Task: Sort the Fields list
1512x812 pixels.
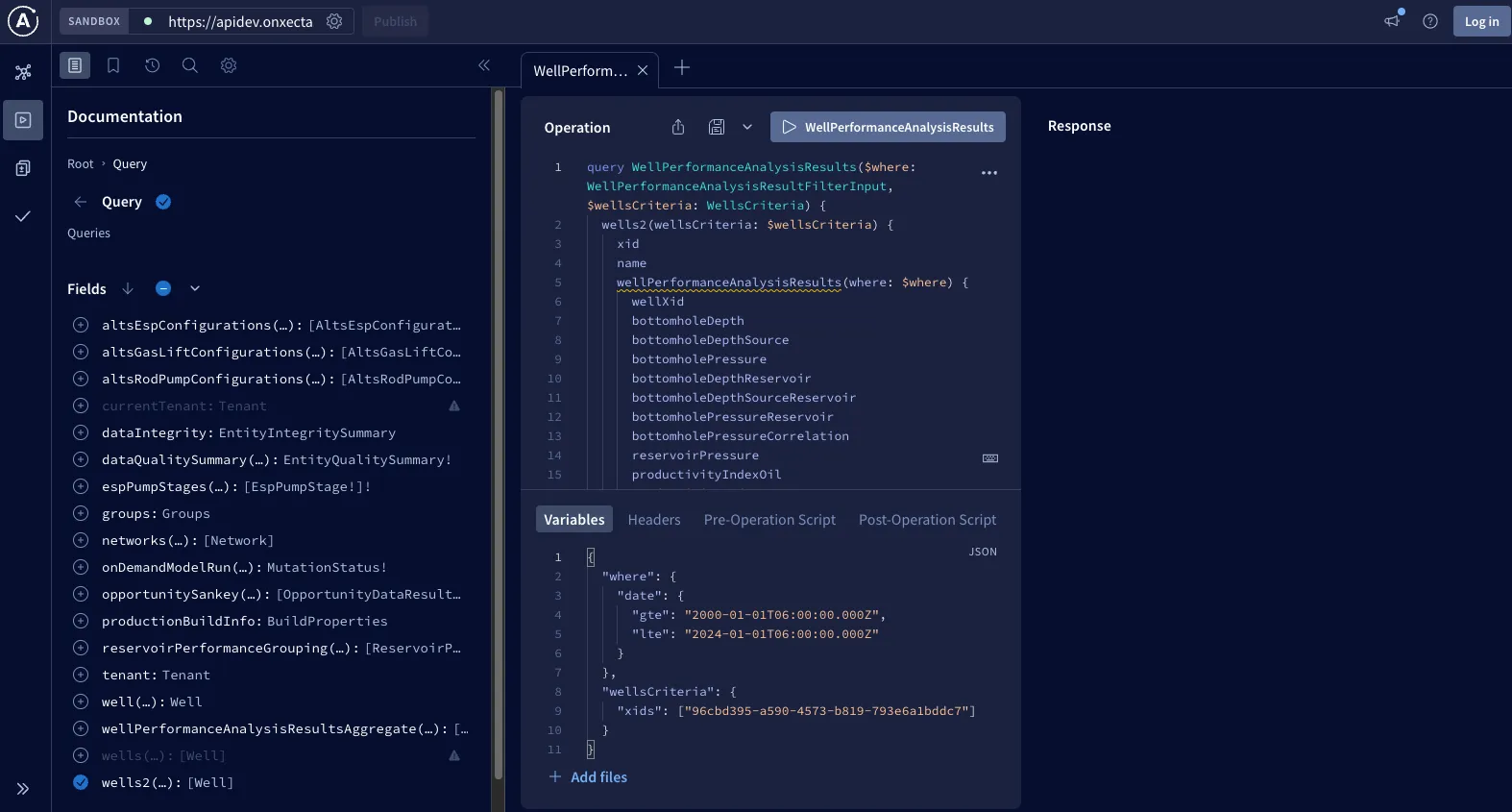Action: [128, 288]
